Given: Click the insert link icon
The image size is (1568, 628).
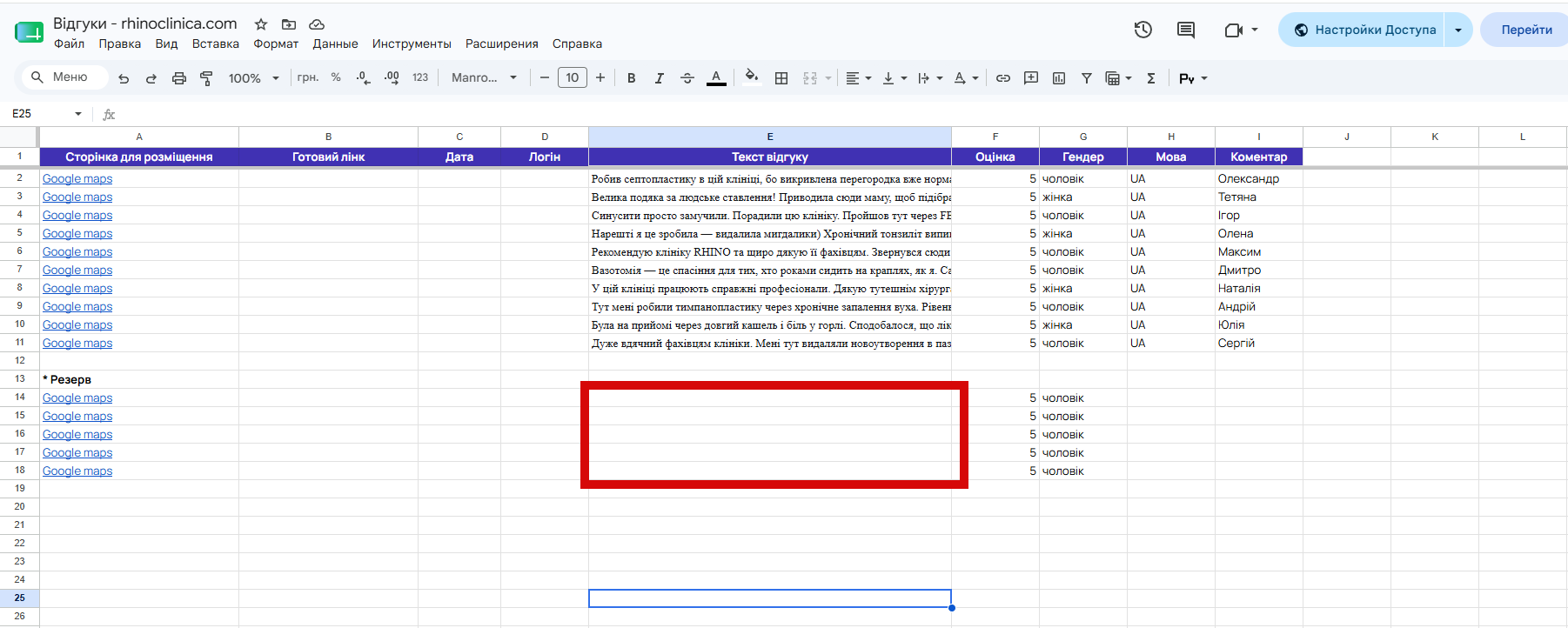Looking at the screenshot, I should tap(1003, 78).
